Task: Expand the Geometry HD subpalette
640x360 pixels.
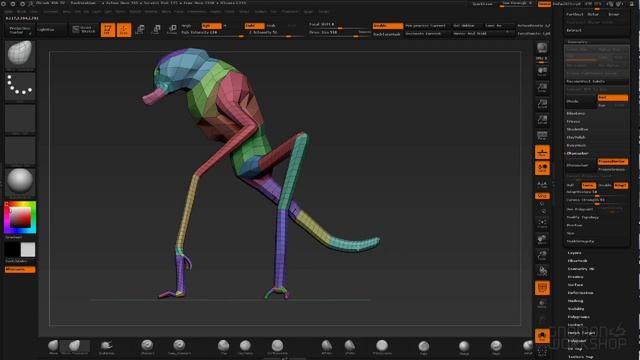Action: point(581,269)
